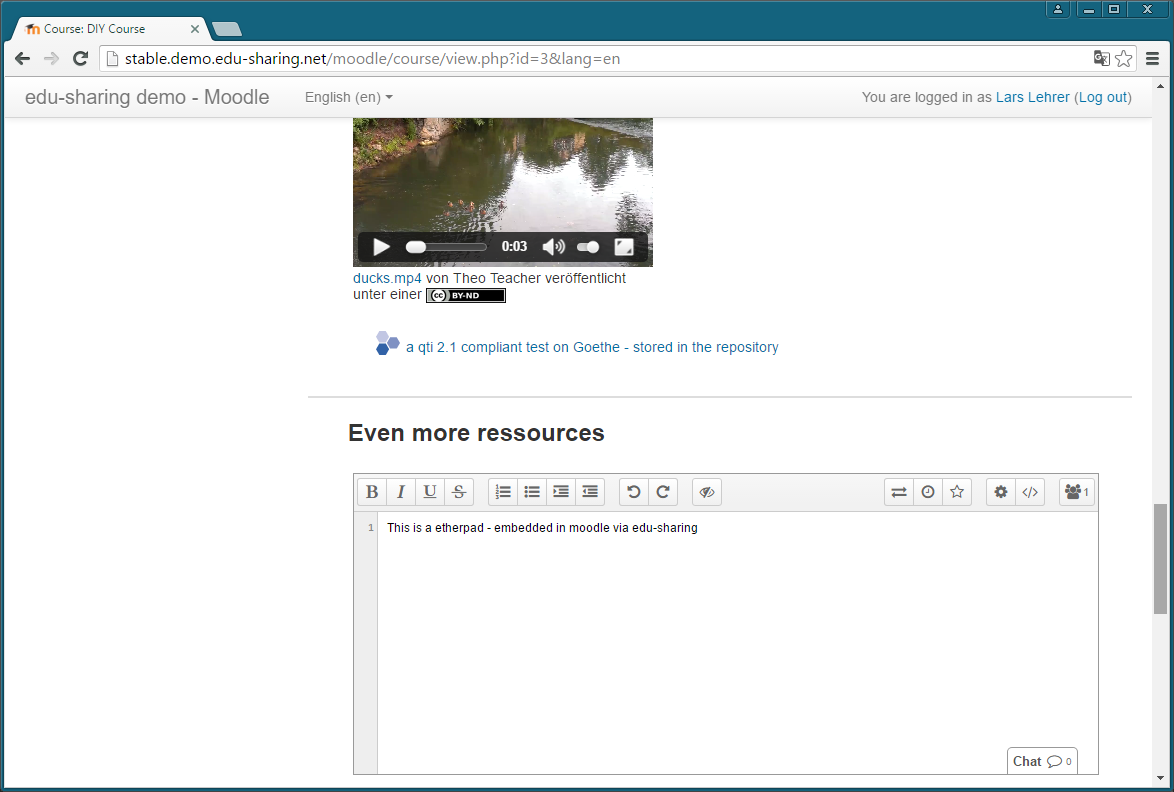Screen dimensions: 1174x792
Task: Bookmark this page with star
Action: [1124, 58]
